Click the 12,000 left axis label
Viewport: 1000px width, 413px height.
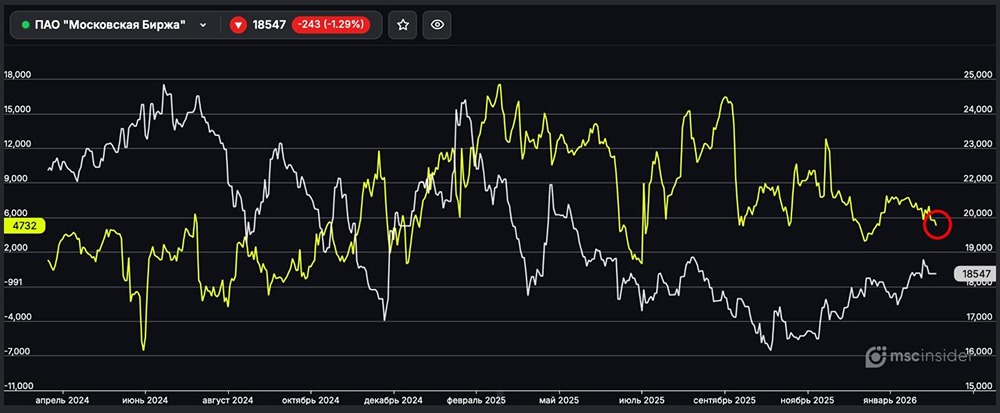point(17,144)
